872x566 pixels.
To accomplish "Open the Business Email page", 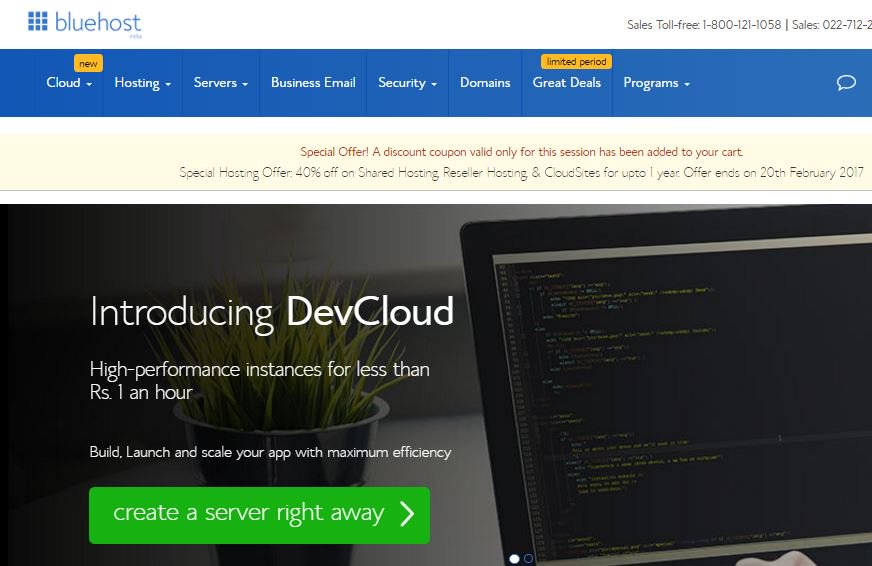I will 313,83.
